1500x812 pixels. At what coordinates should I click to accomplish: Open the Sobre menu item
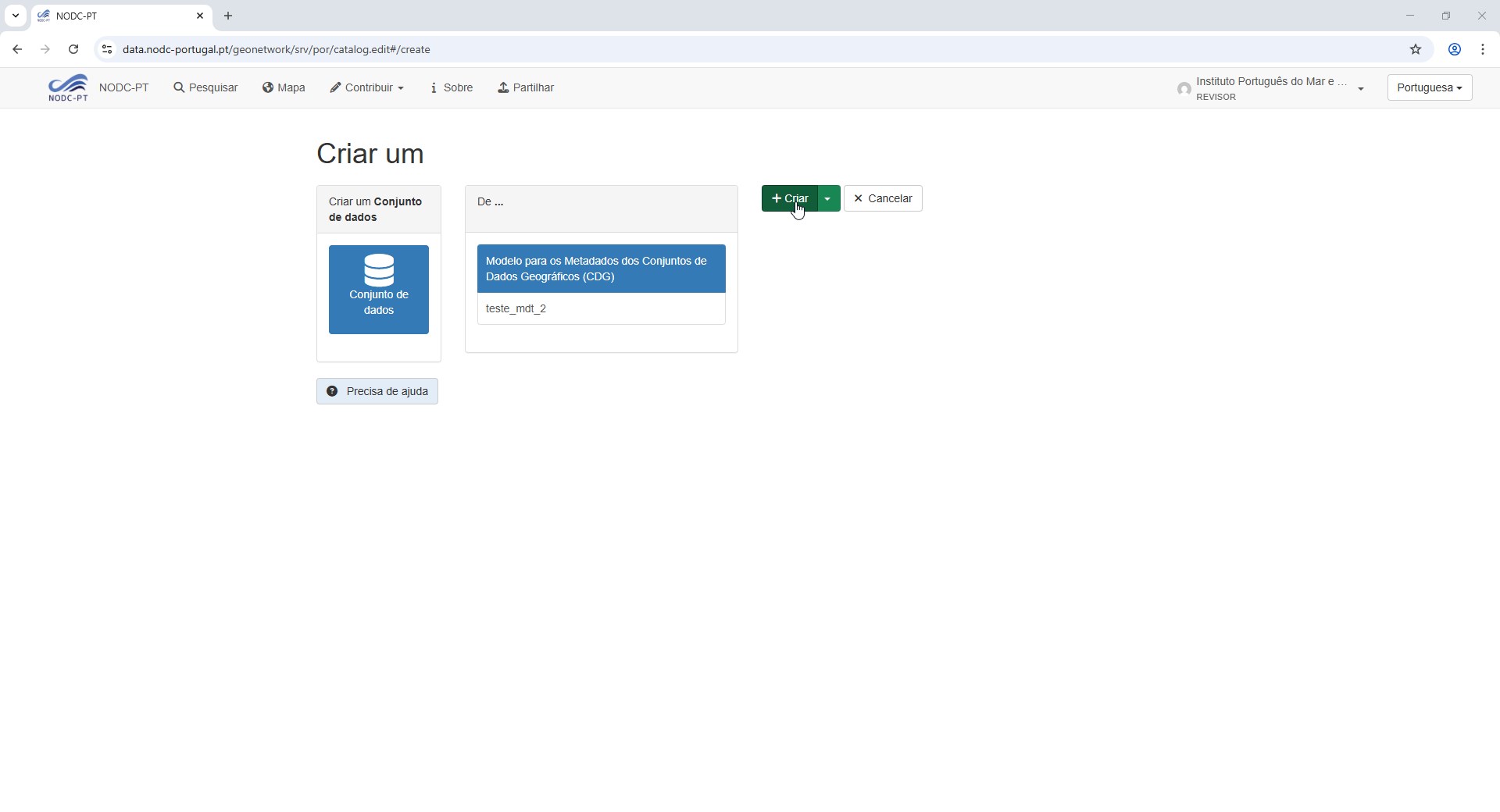[452, 87]
